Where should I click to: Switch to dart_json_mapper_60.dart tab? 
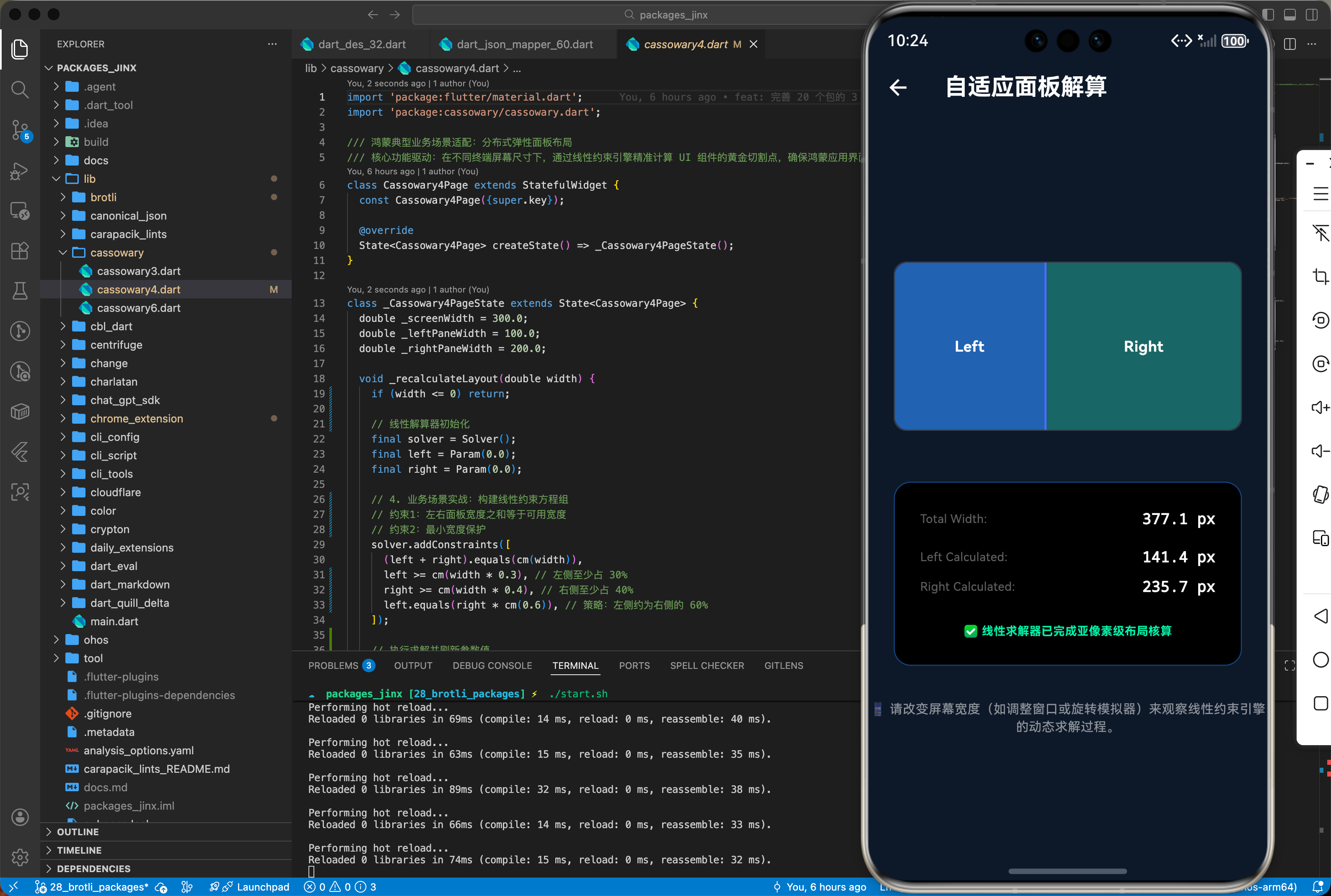pos(524,44)
